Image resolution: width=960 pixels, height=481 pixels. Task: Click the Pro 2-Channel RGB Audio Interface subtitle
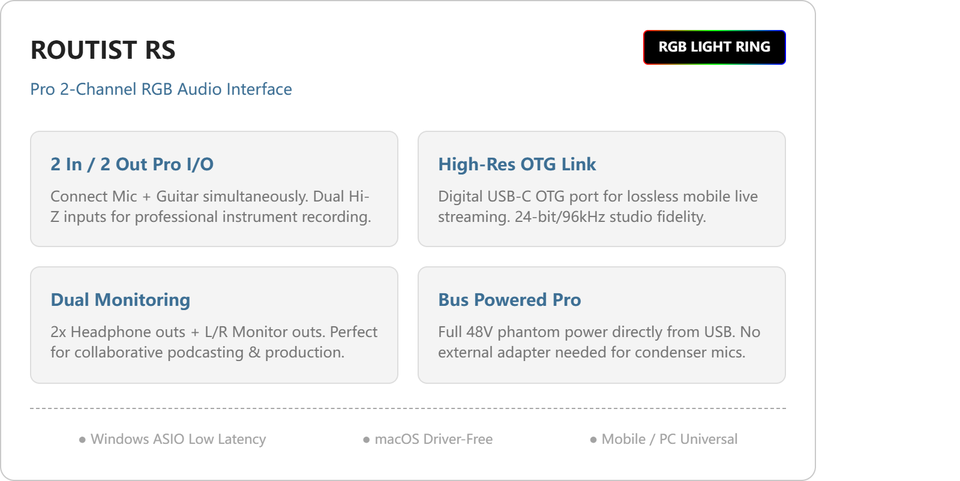161,89
